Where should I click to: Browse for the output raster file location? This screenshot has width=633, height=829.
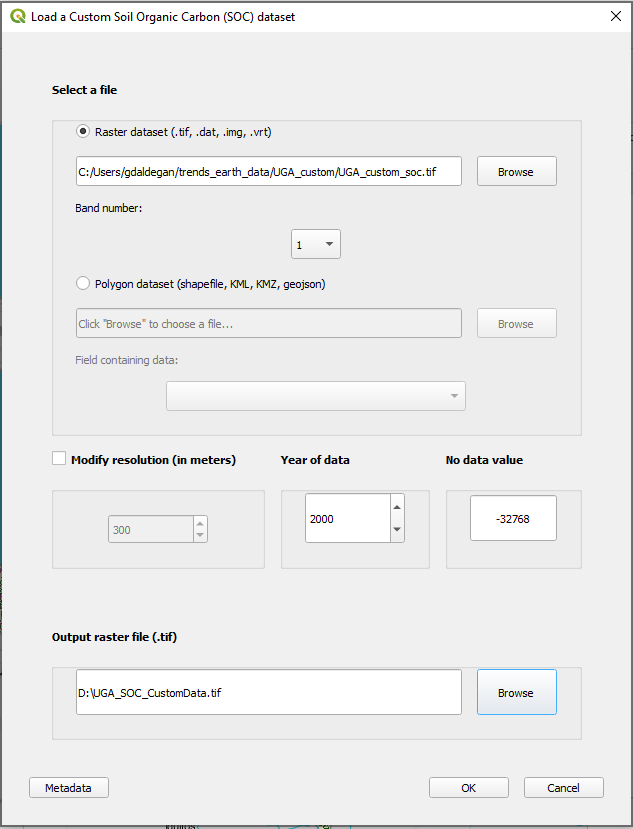click(x=516, y=693)
